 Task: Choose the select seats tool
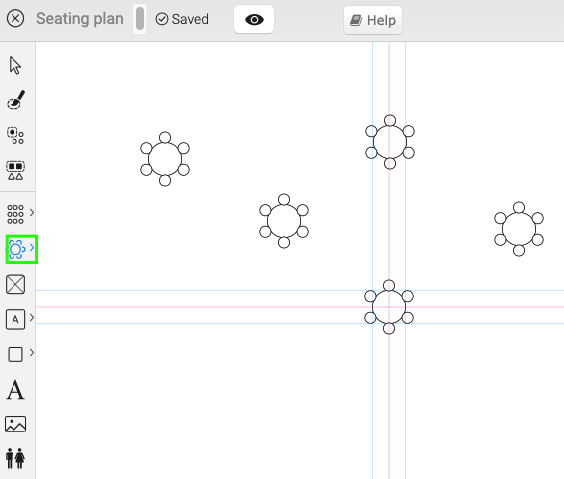tap(15, 136)
